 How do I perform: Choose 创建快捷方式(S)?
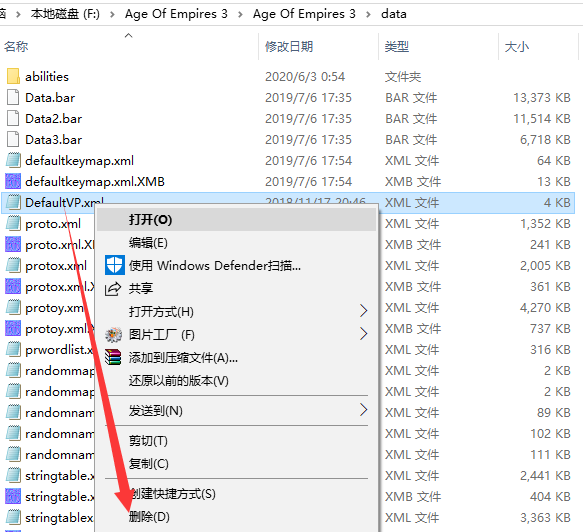click(x=237, y=494)
